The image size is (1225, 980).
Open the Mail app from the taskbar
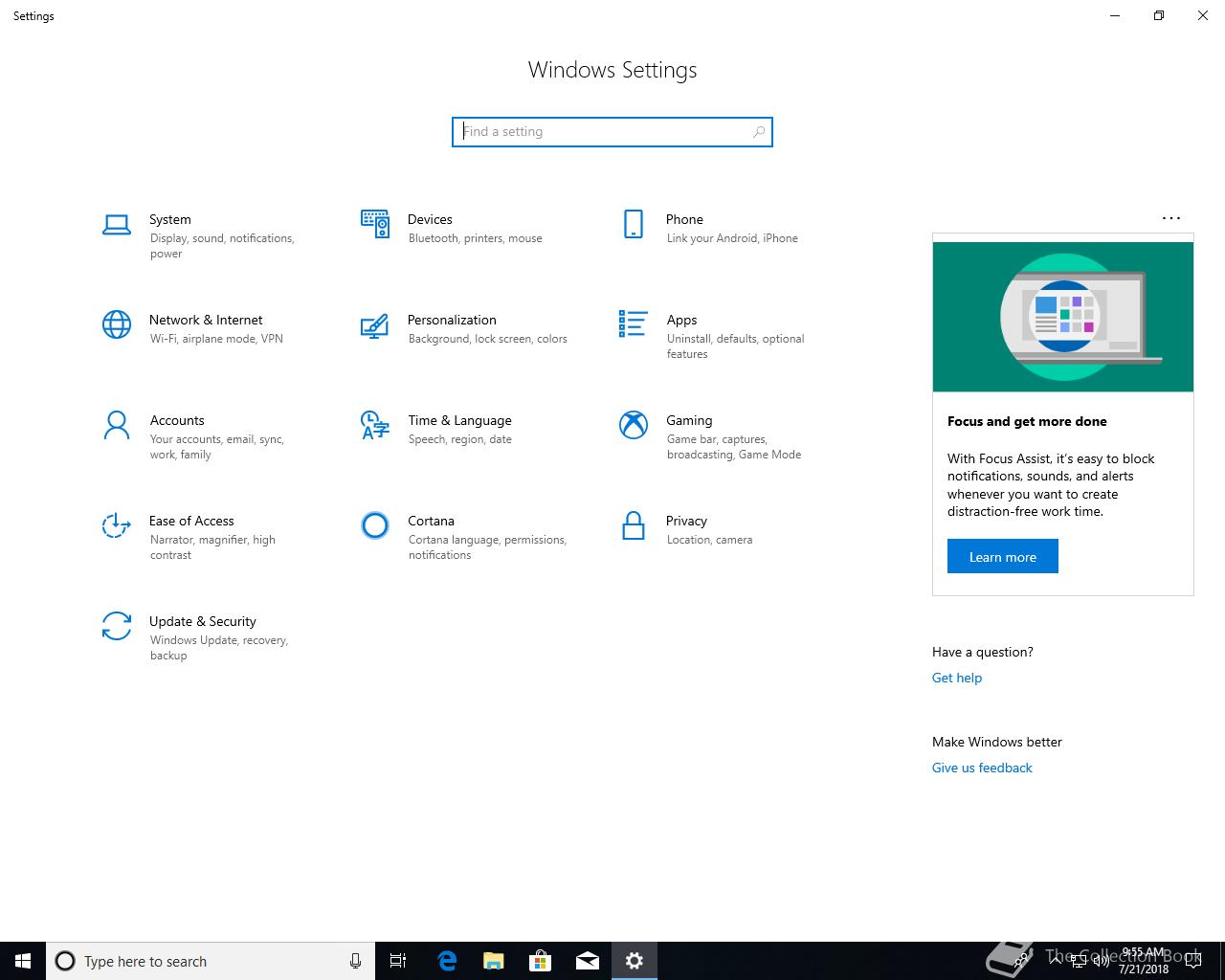coord(587,961)
